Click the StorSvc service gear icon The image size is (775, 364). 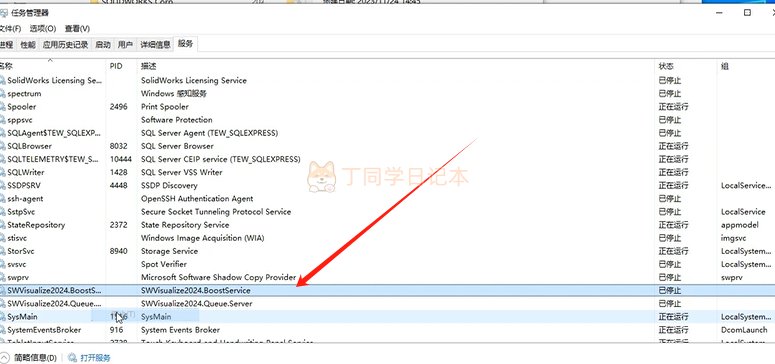[x=2, y=251]
